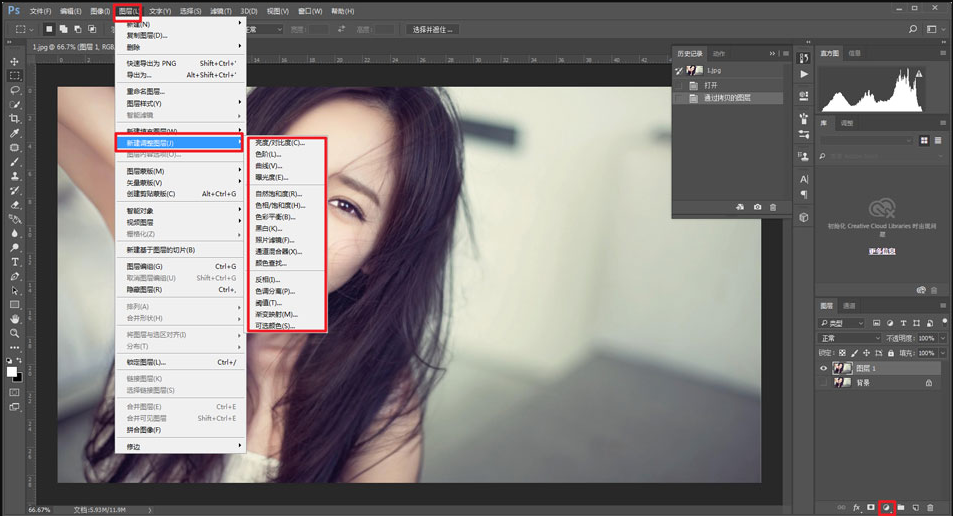This screenshot has height=516, width=953.
Task: Click the Zoom tool magnifier
Action: [x=14, y=333]
